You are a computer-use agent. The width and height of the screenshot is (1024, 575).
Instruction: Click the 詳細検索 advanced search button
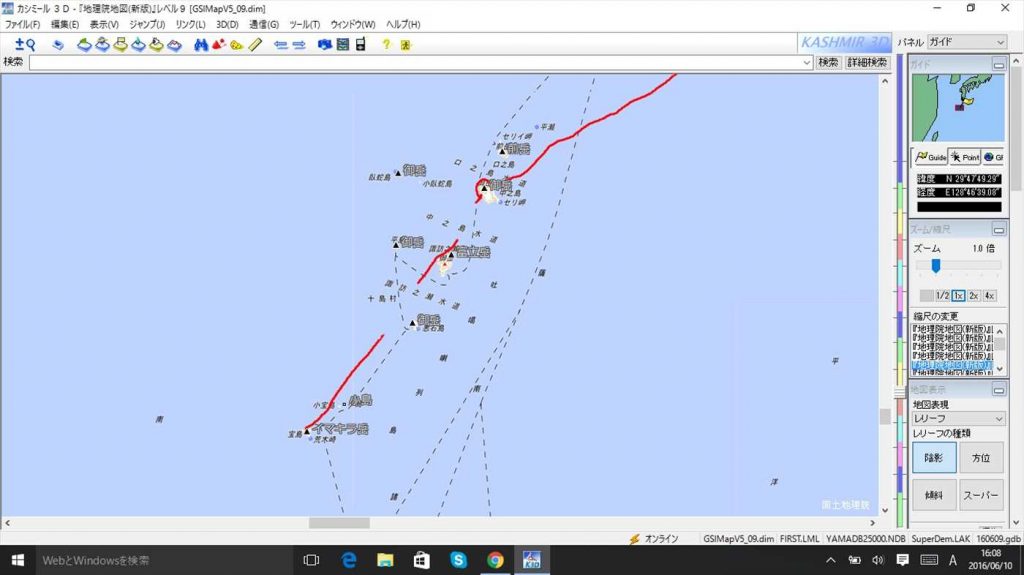coord(867,62)
